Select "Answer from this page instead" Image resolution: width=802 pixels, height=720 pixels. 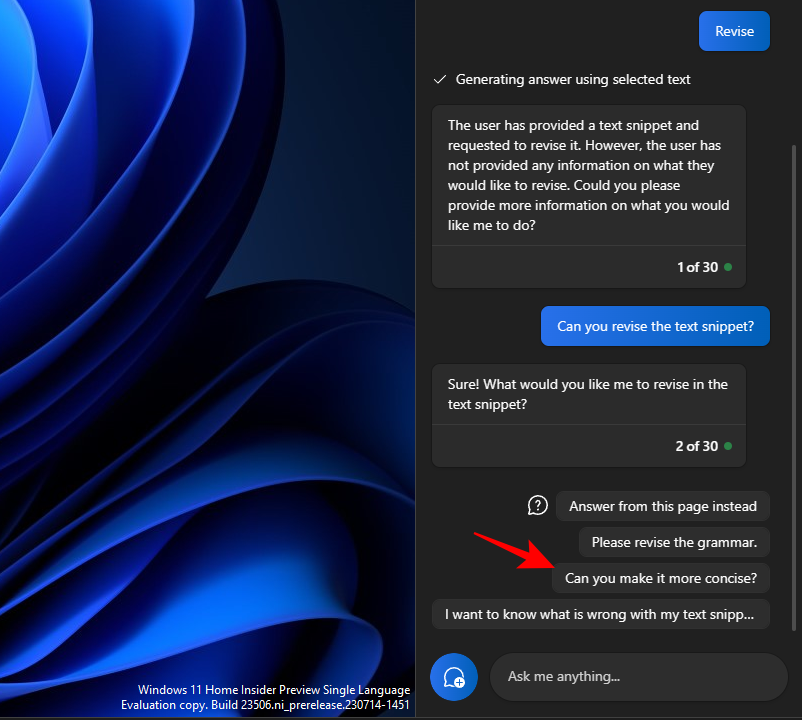pyautogui.click(x=663, y=506)
